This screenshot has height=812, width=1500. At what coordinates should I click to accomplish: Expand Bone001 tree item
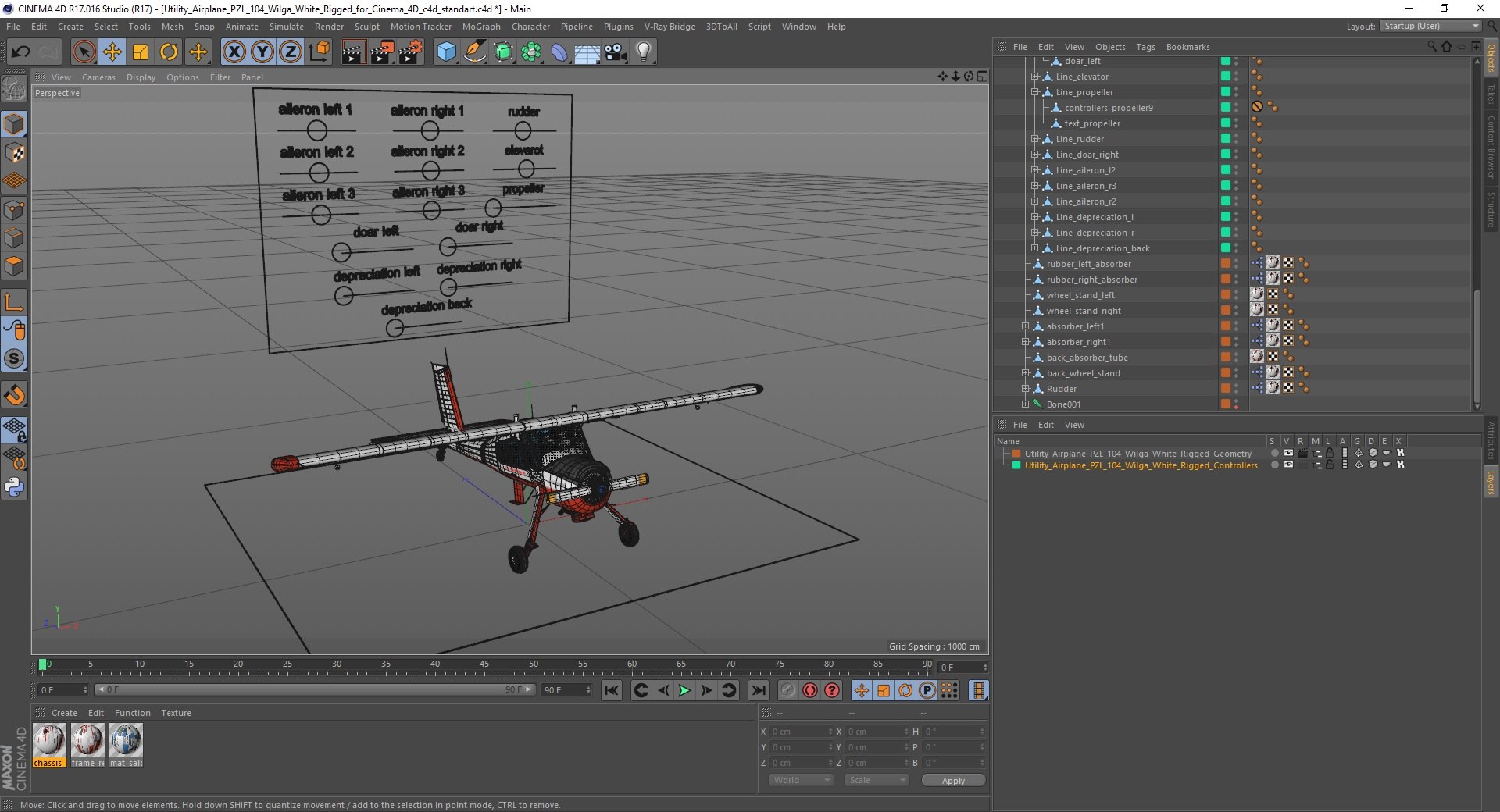click(1025, 404)
